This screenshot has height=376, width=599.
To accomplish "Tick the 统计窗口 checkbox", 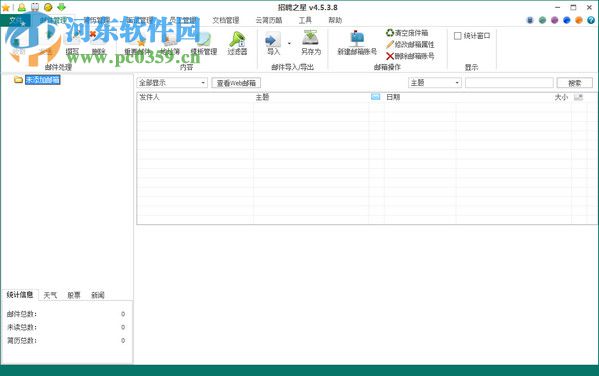I will [x=458, y=36].
